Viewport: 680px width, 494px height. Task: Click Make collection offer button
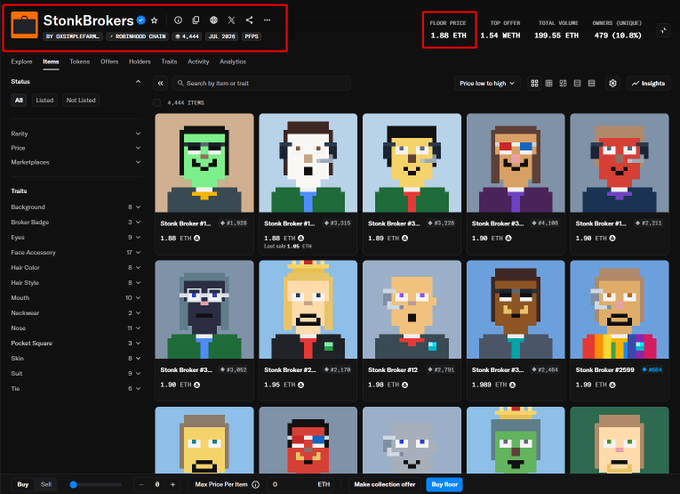pos(385,484)
